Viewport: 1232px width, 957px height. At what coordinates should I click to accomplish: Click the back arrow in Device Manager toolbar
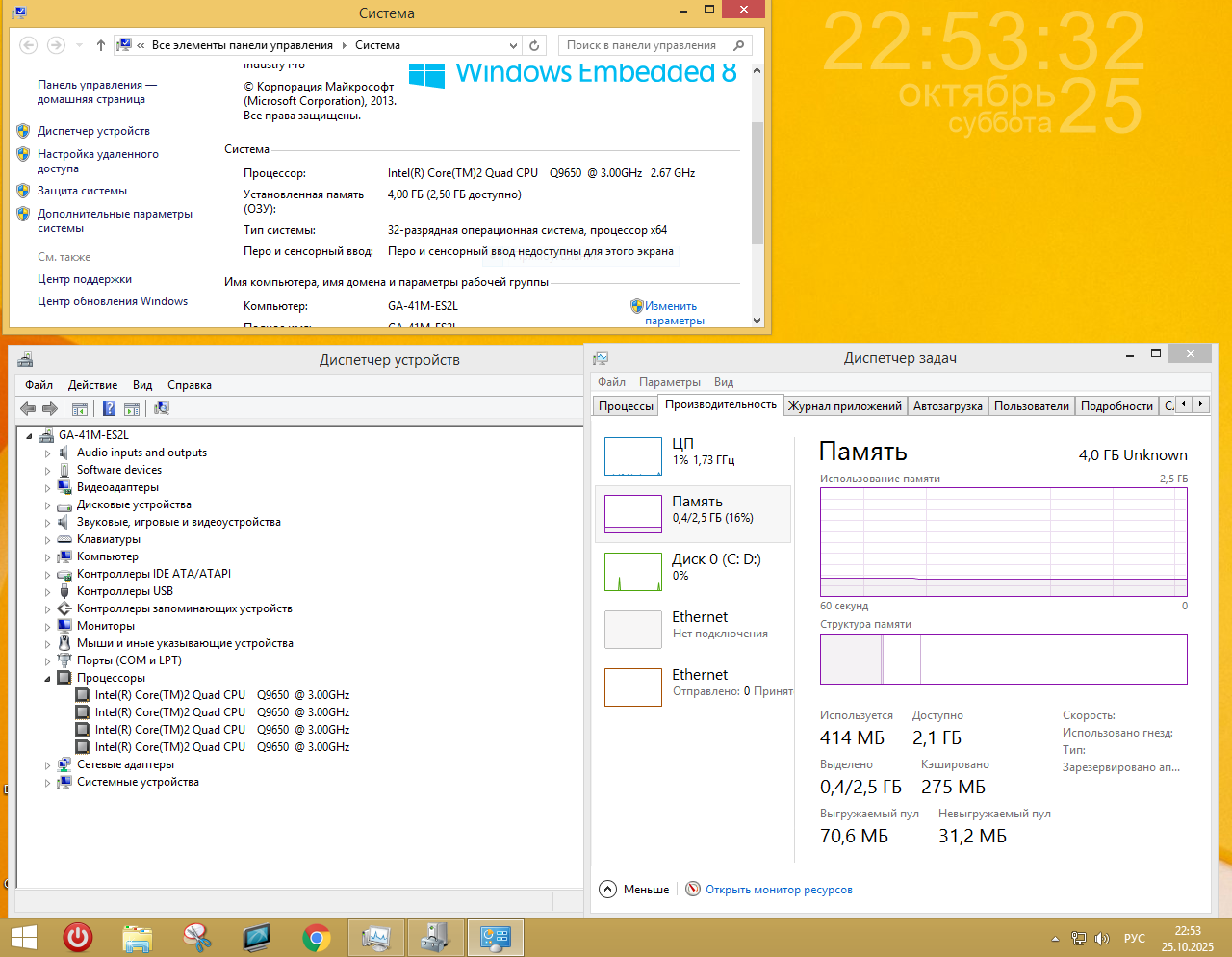28,408
